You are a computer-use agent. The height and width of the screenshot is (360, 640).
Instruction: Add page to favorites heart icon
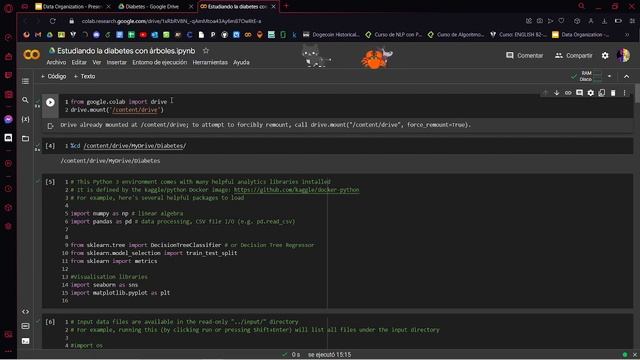(562, 21)
